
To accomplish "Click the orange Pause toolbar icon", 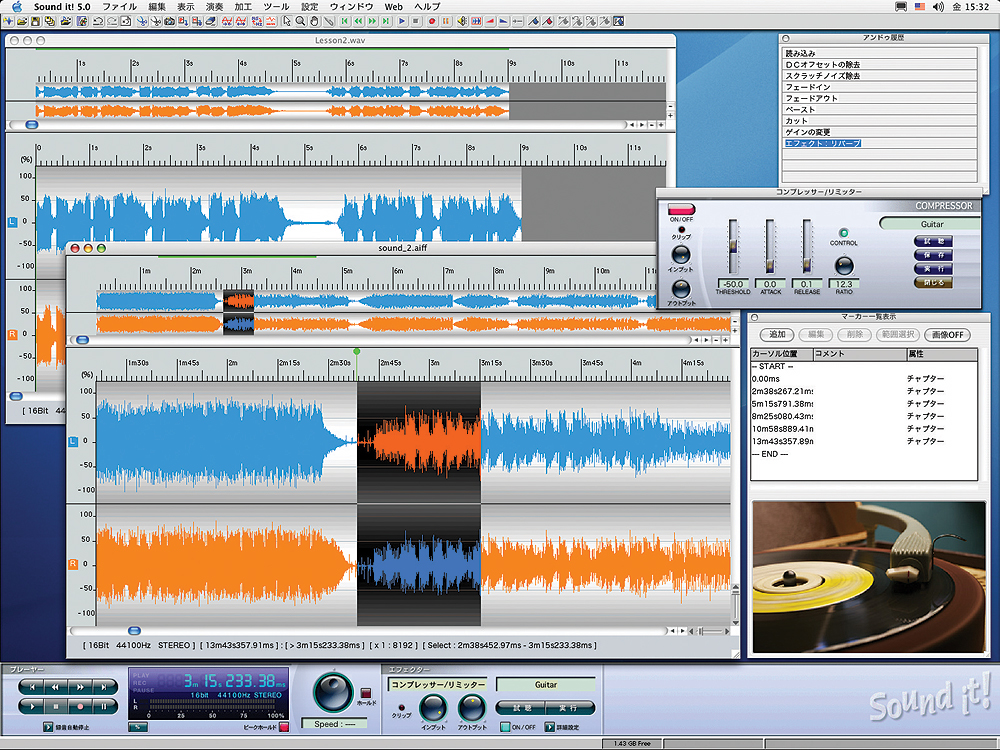I will coord(446,22).
